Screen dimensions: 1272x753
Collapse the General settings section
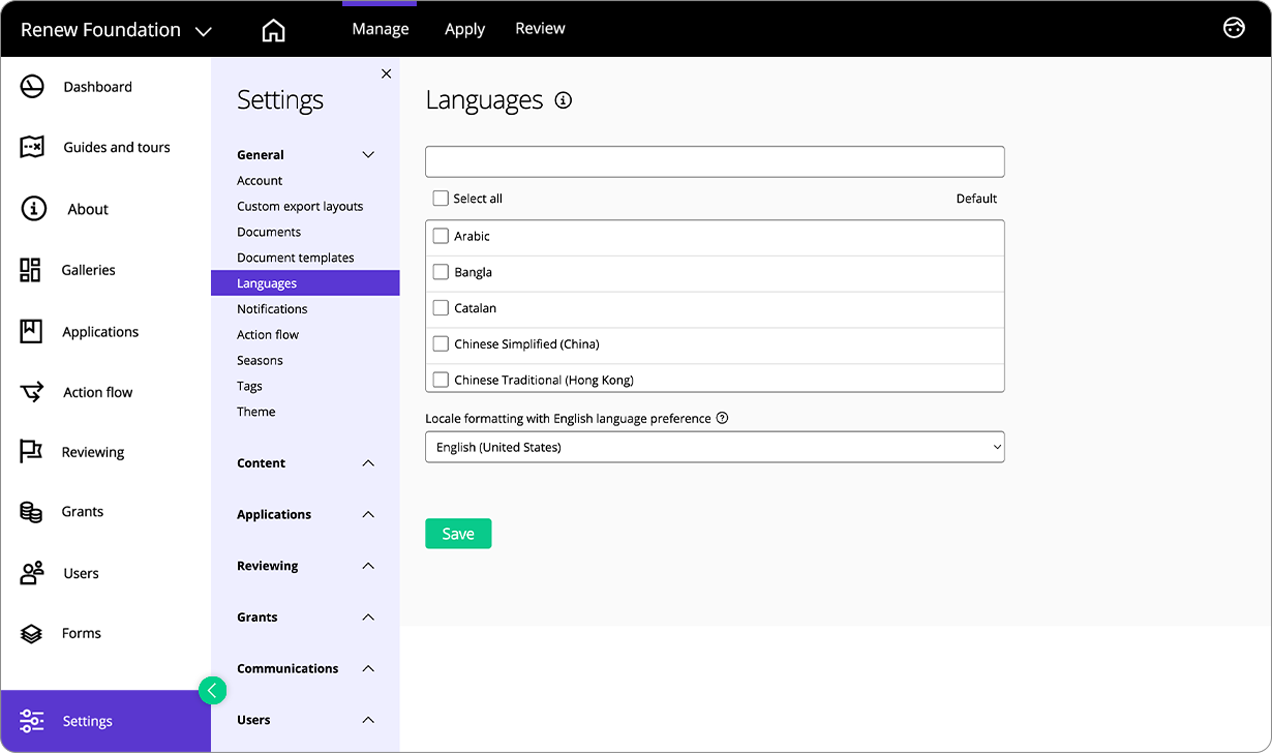(x=368, y=155)
